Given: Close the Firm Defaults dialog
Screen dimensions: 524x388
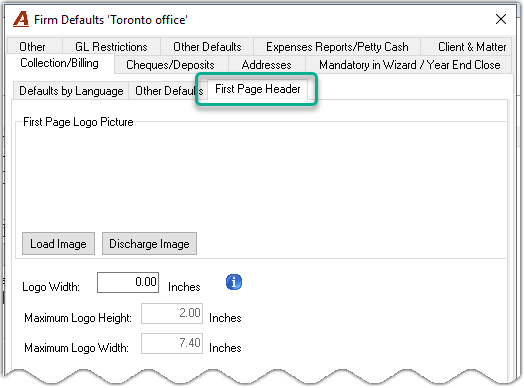Looking at the screenshot, I should 500,19.
